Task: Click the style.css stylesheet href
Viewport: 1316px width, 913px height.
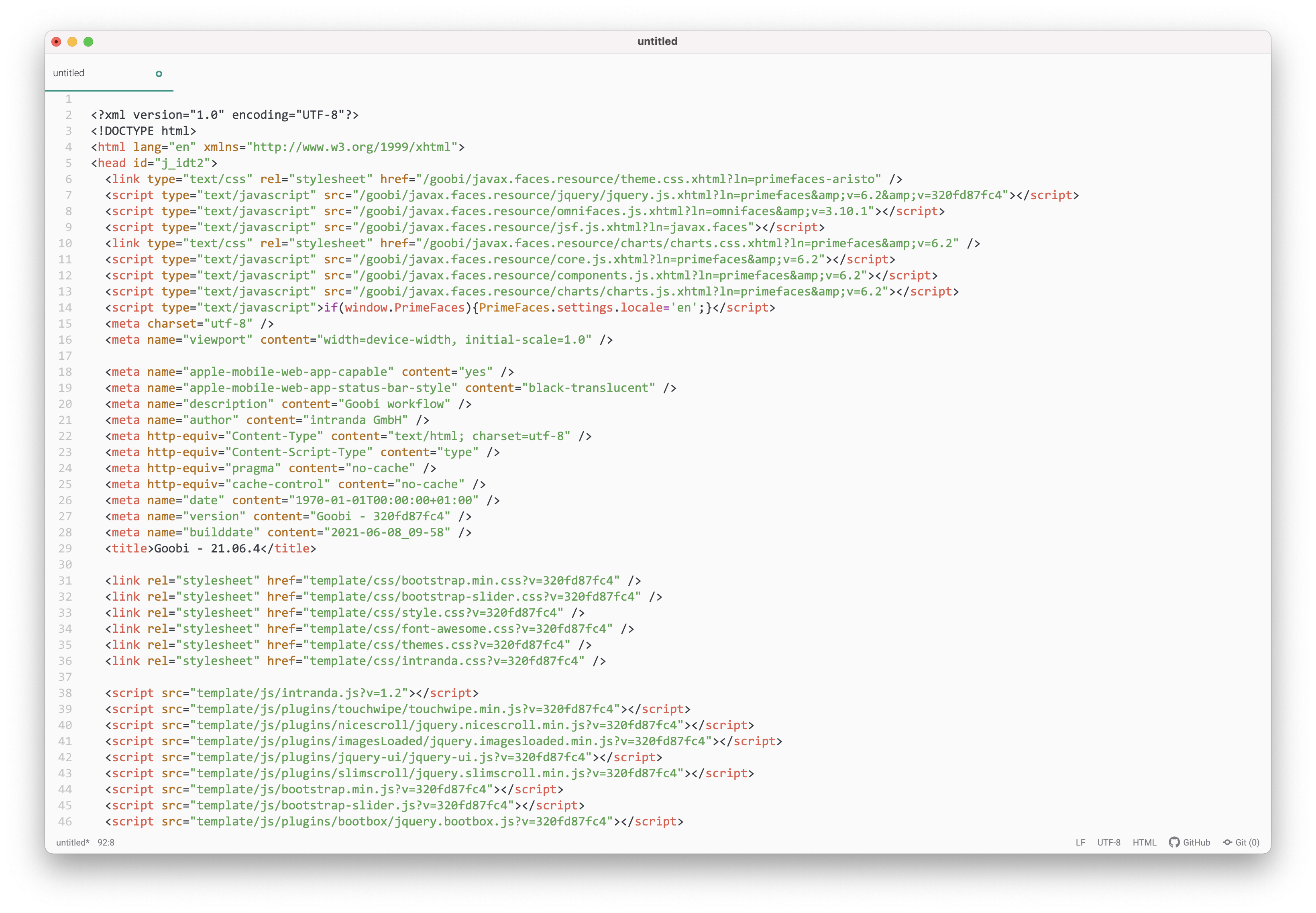Action: tap(433, 613)
